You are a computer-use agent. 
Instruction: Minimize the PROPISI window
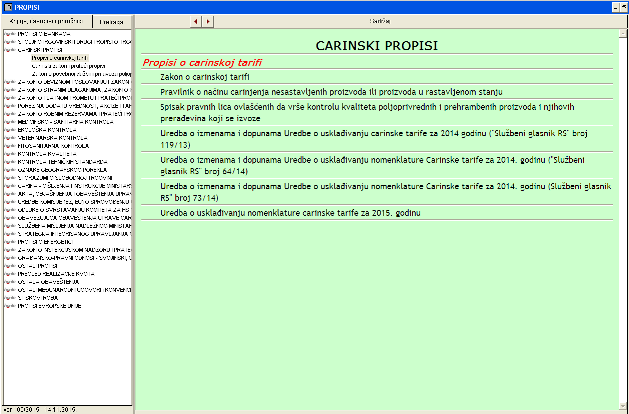(616, 7)
